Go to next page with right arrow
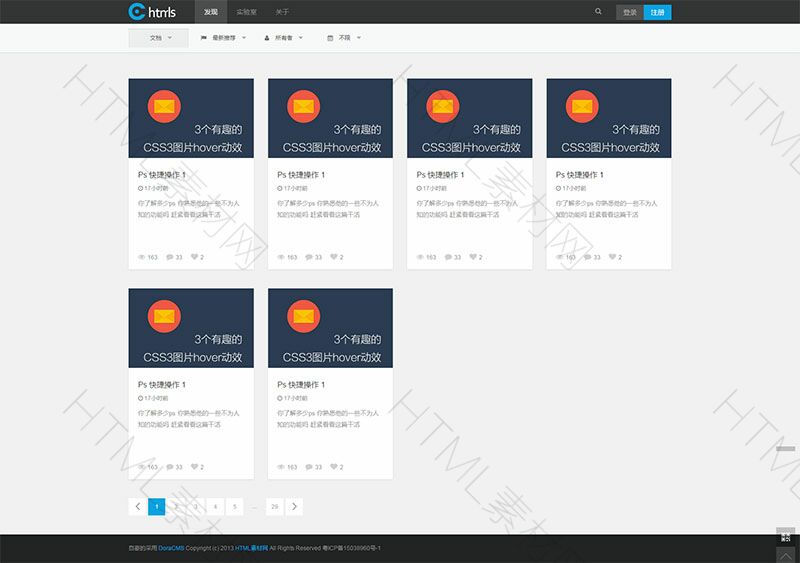Image resolution: width=800 pixels, height=563 pixels. tap(294, 507)
